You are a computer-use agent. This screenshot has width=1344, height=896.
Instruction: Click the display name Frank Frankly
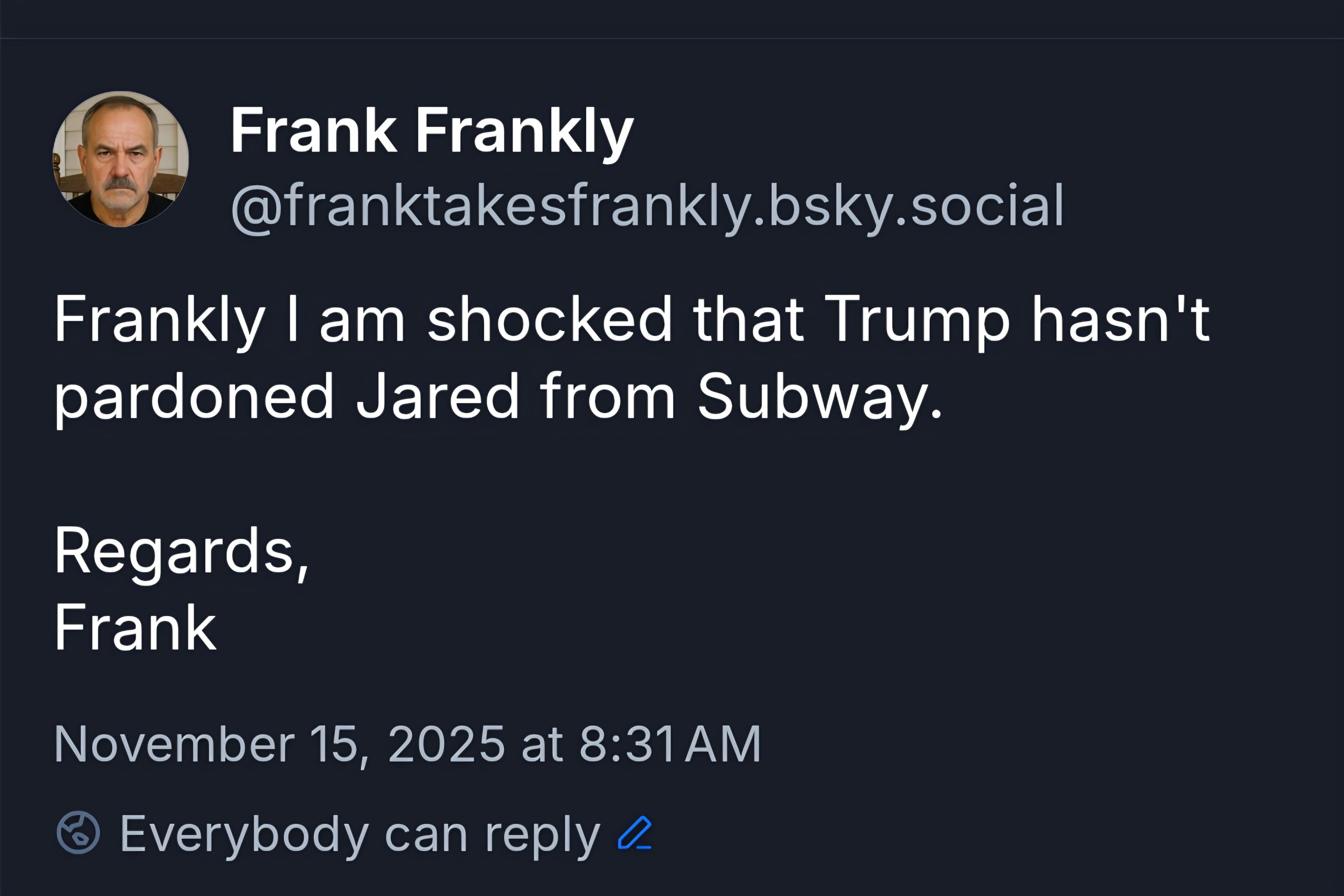[432, 131]
